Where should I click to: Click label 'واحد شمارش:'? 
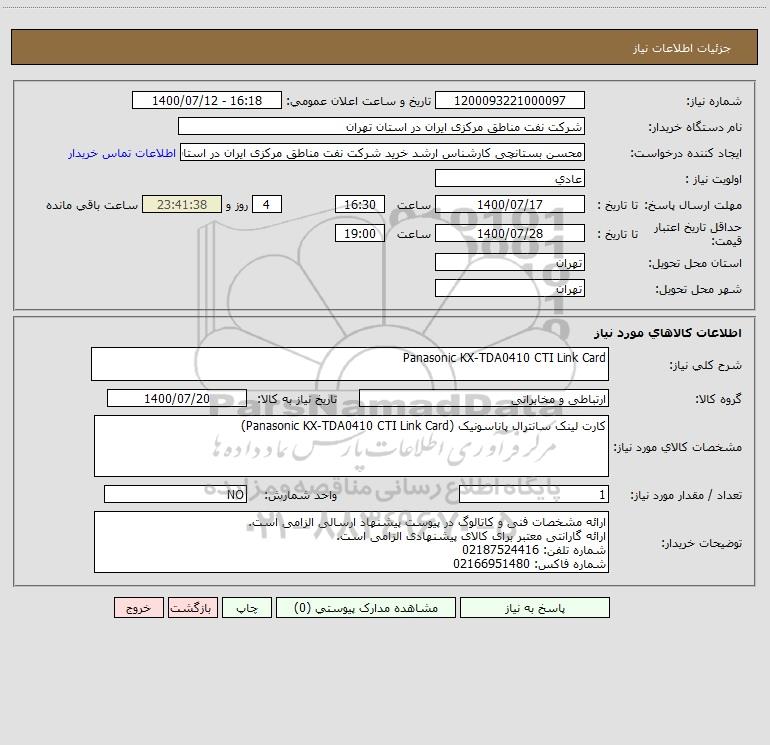301,495
